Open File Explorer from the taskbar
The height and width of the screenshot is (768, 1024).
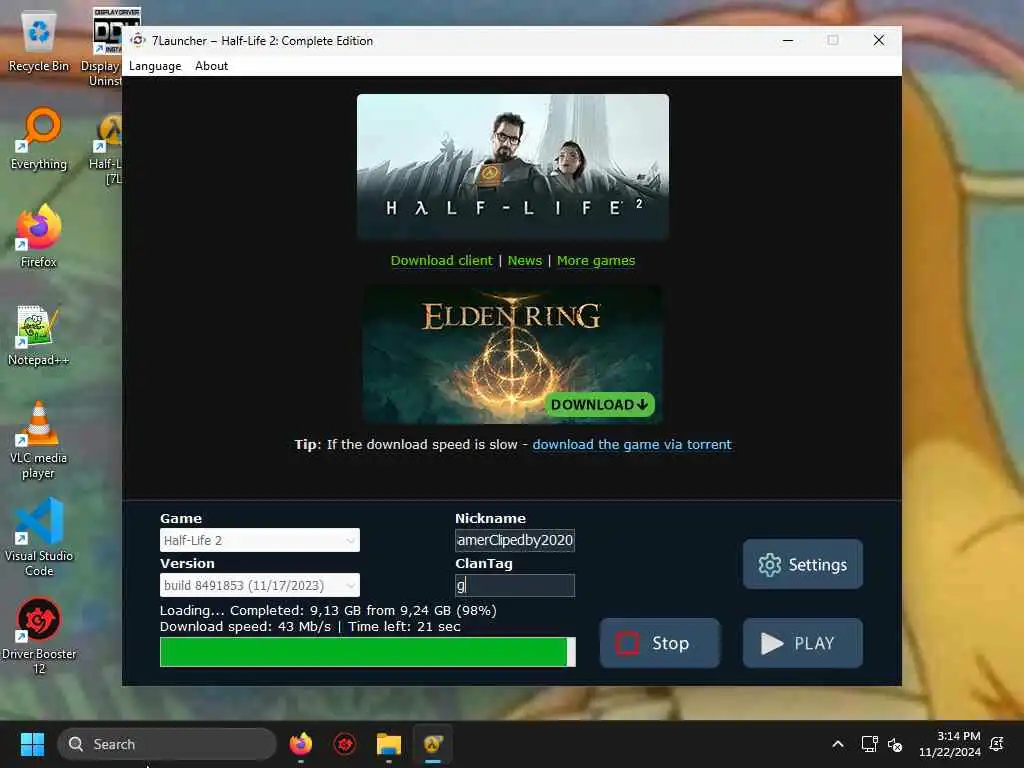389,744
